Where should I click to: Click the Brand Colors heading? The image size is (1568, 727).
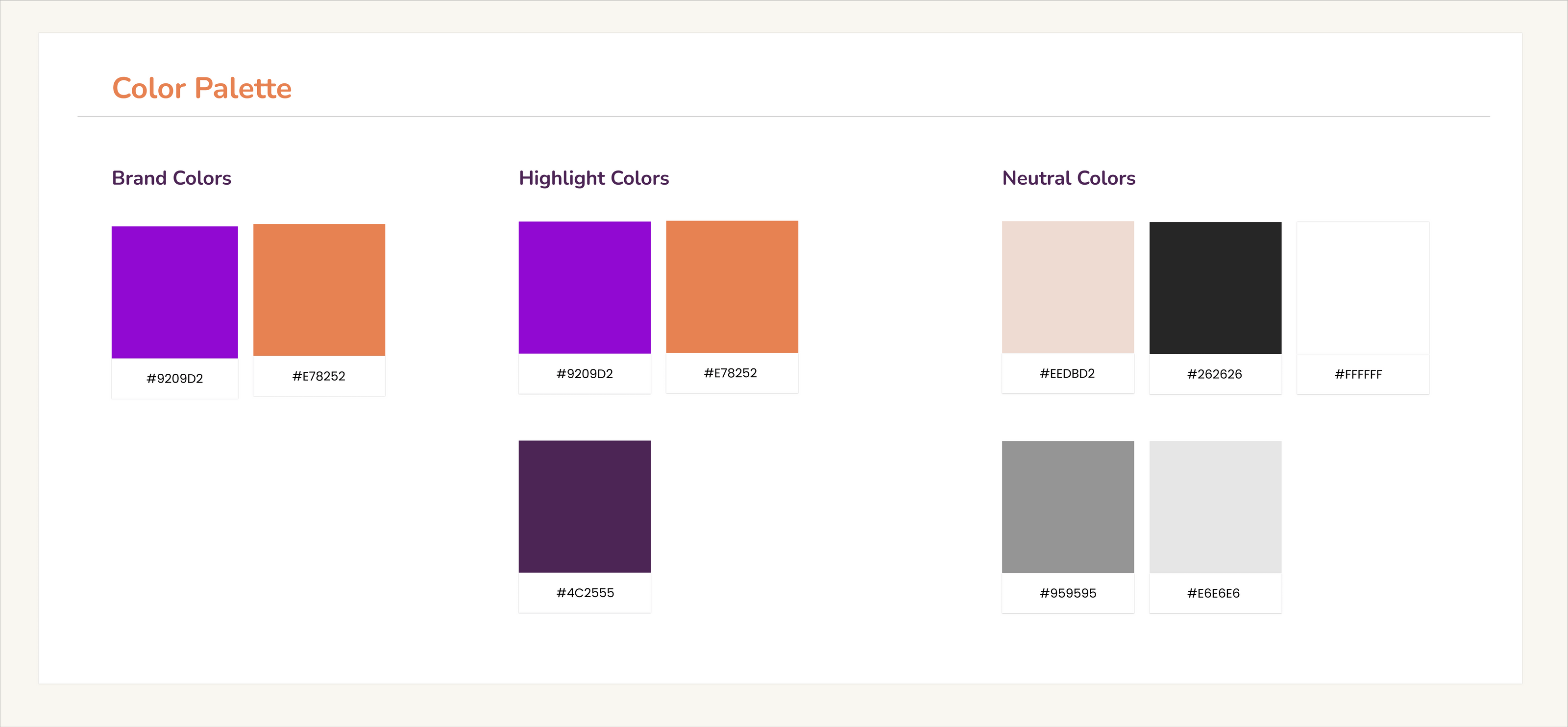click(x=171, y=178)
